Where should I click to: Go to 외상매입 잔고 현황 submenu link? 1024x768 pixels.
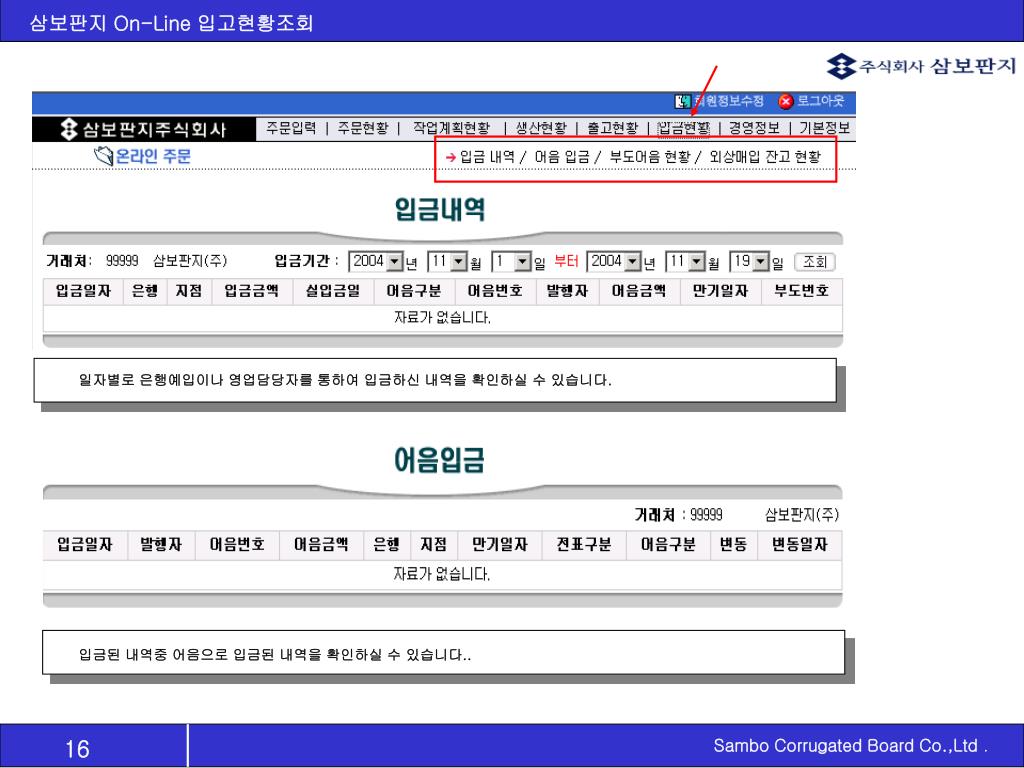pos(765,157)
